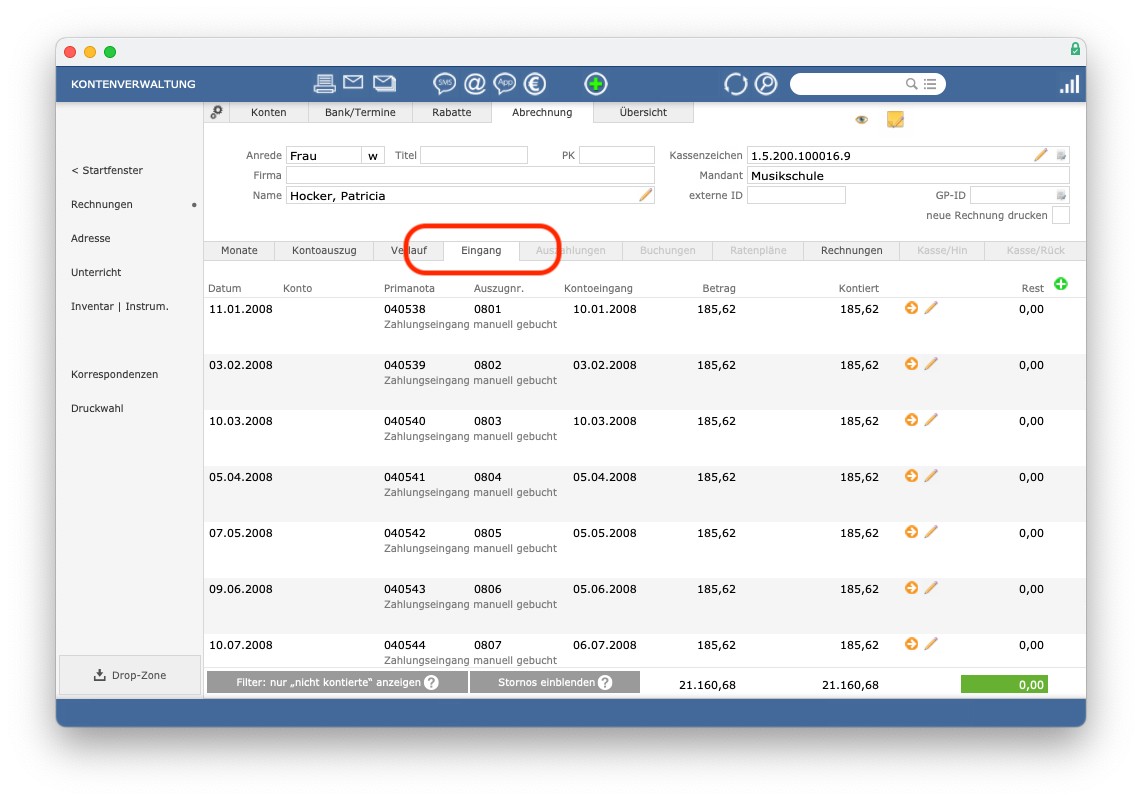The height and width of the screenshot is (801, 1142).
Task: Click the @ email icon
Action: pyautogui.click(x=475, y=84)
